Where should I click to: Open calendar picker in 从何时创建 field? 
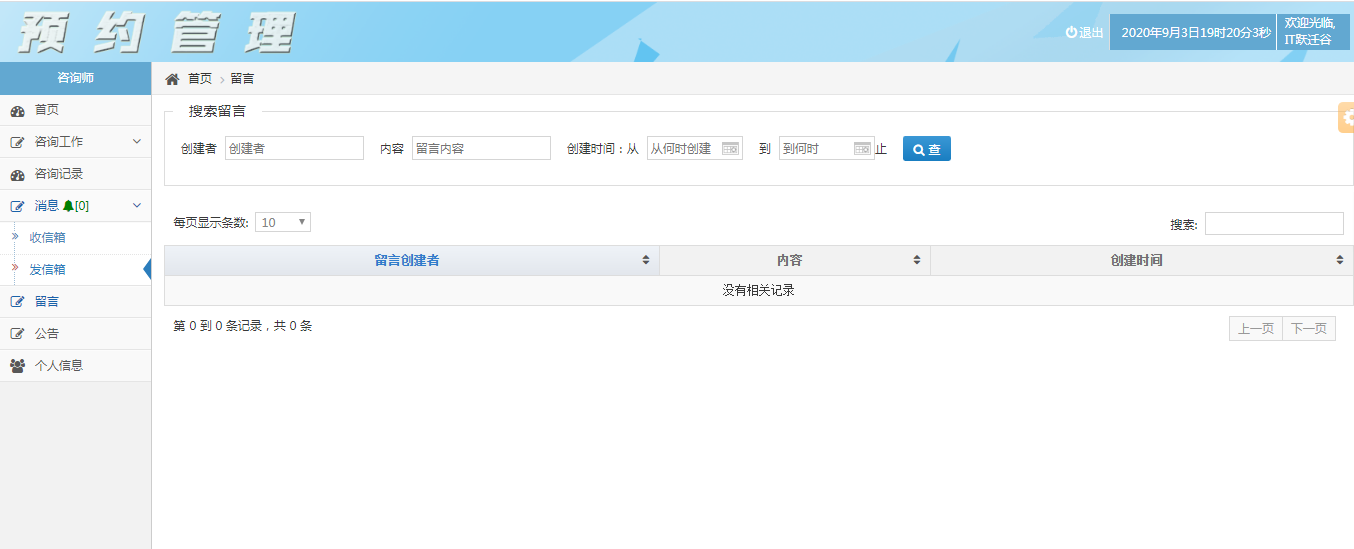coord(730,148)
